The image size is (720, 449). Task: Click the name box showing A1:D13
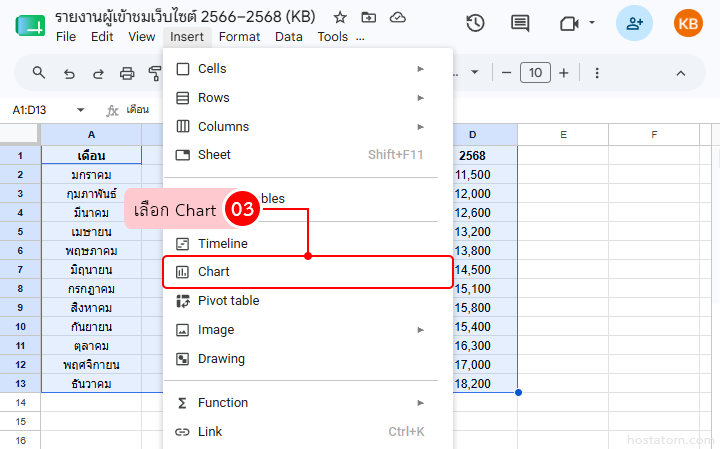point(29,110)
